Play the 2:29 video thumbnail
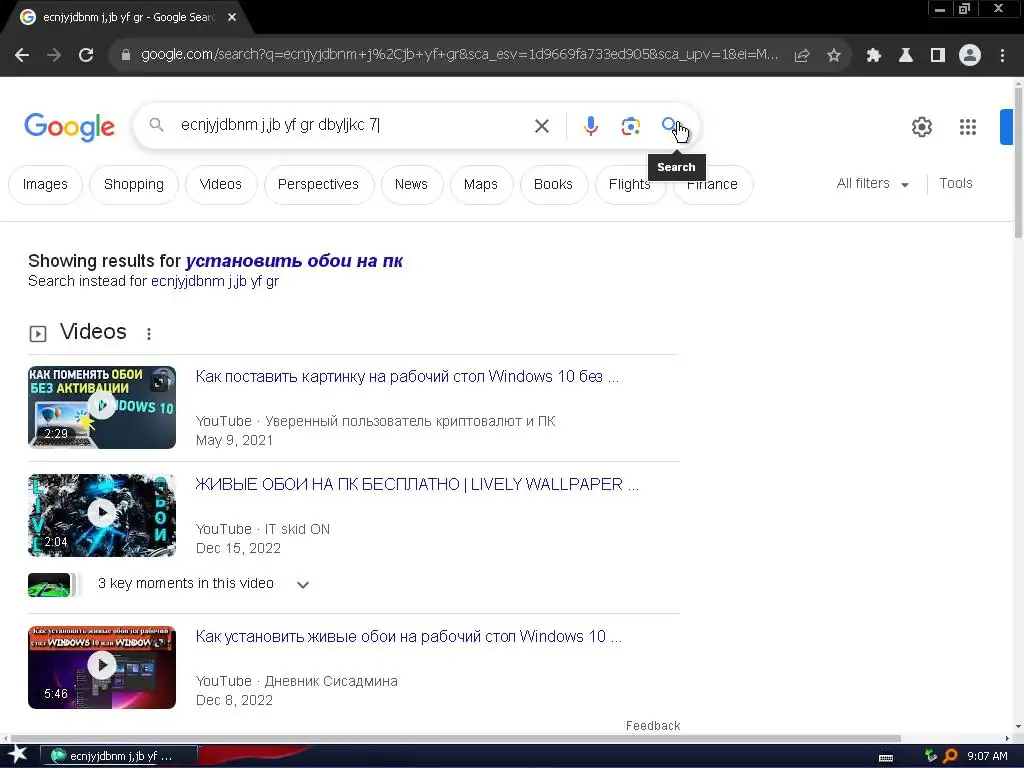The height and width of the screenshot is (768, 1024). click(x=102, y=408)
